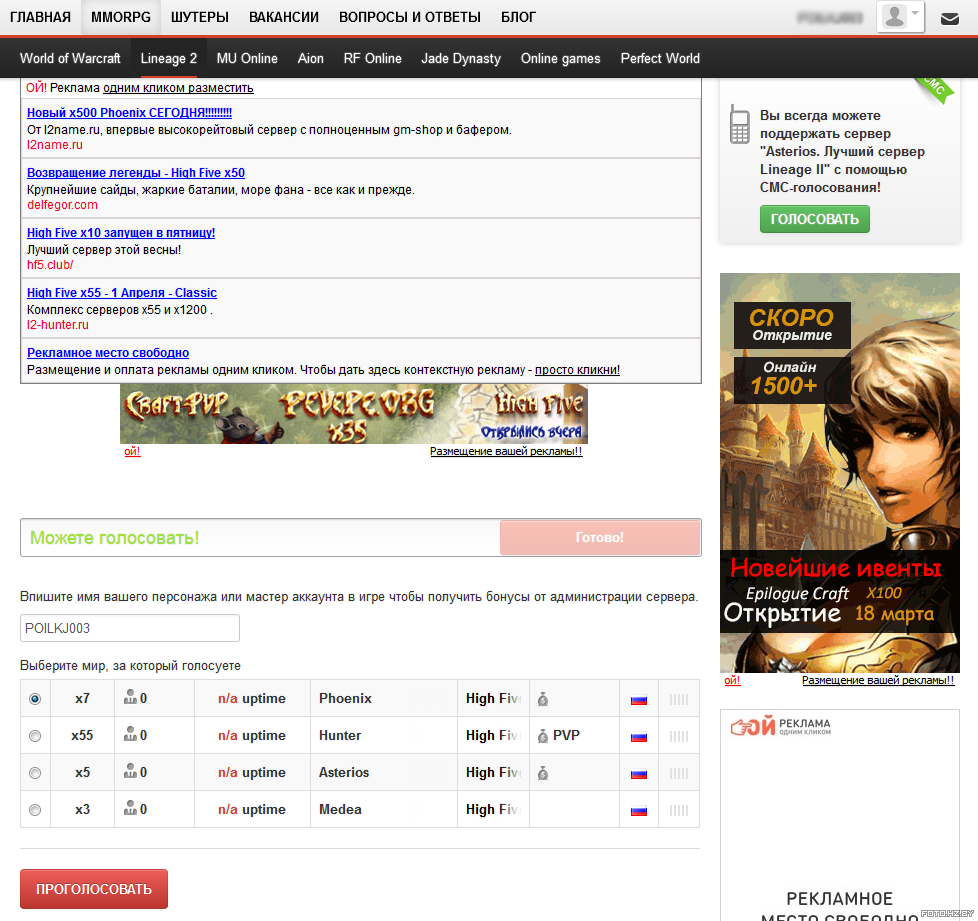This screenshot has height=921, width=978.
Task: Click the Russian flag in Medea row
Action: [x=639, y=811]
